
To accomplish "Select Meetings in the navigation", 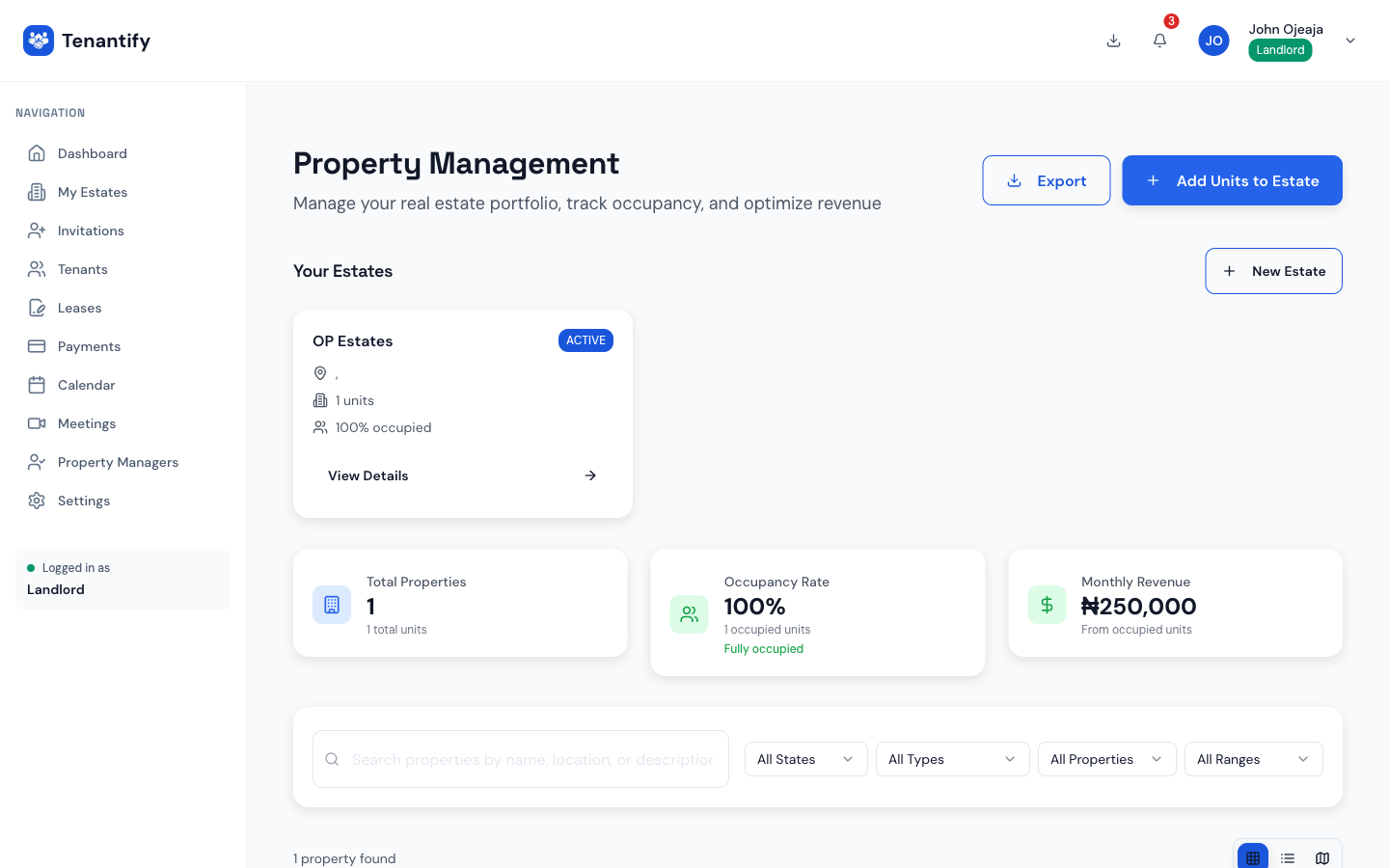I will (123, 423).
